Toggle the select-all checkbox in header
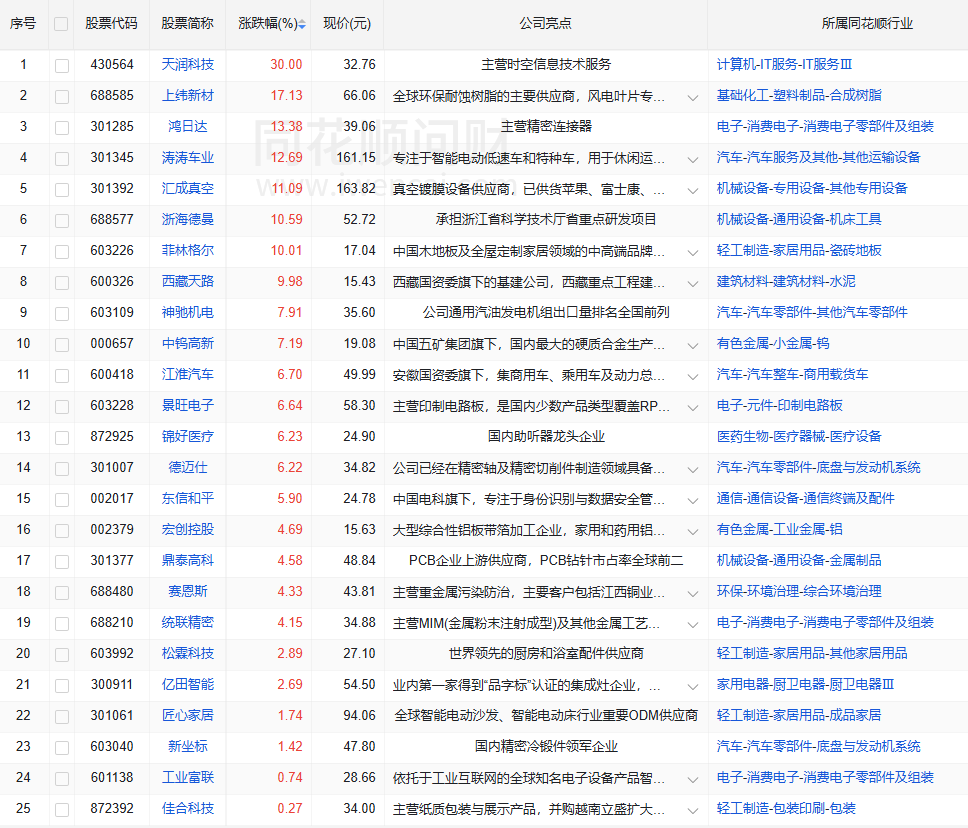 coord(60,24)
